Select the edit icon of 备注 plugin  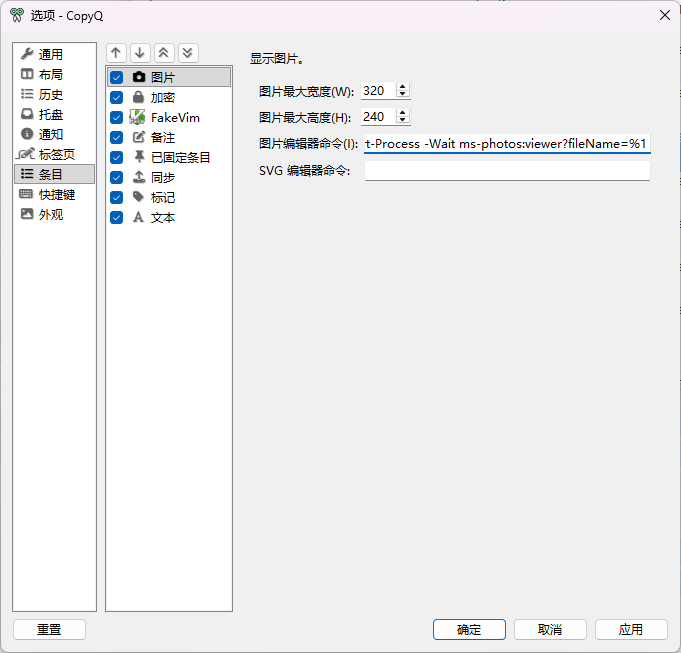tap(139, 137)
